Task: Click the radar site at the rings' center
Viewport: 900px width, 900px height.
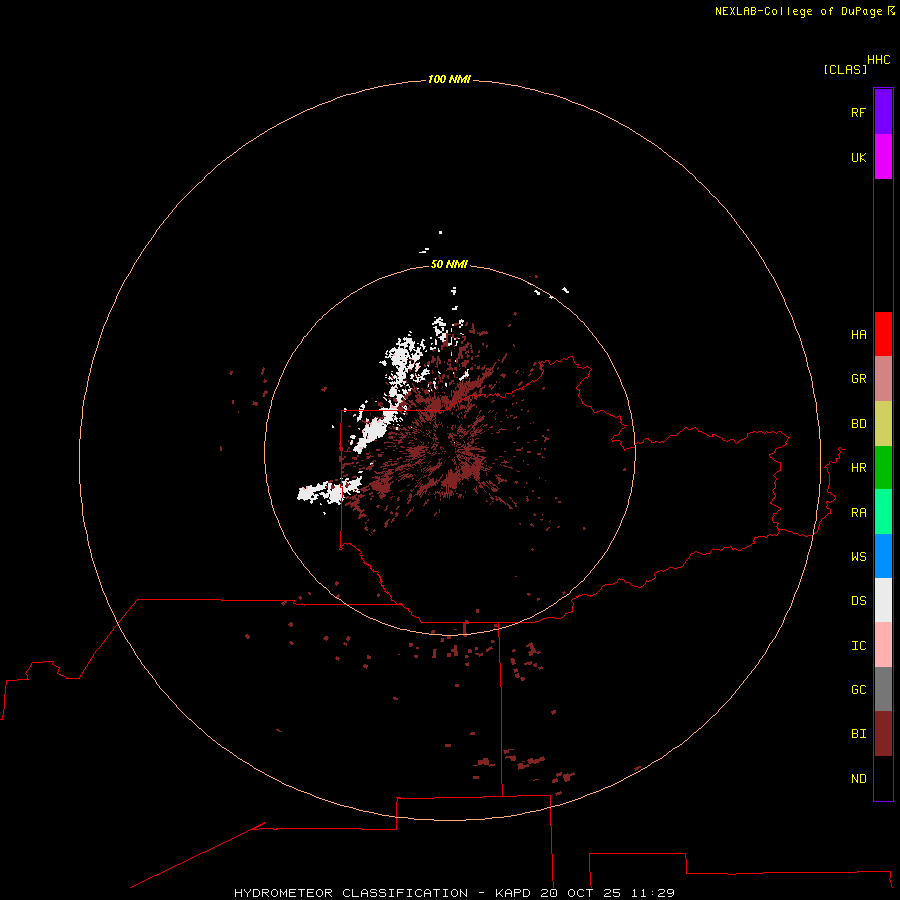Action: (x=450, y=450)
